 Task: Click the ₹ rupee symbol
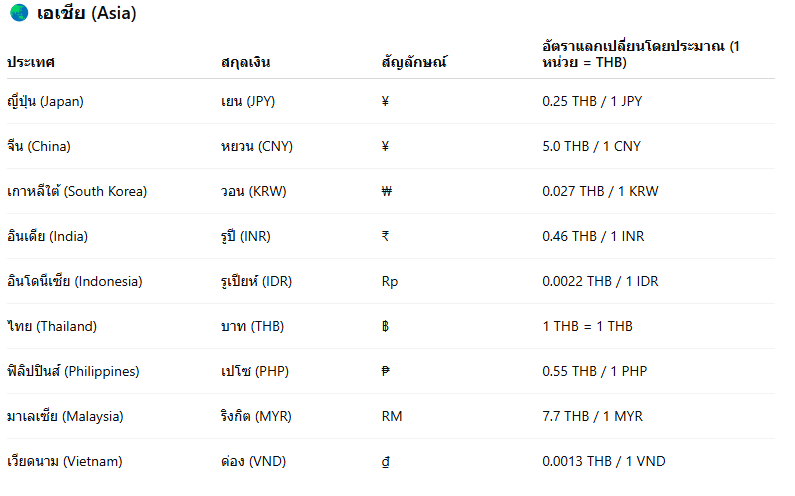click(386, 237)
